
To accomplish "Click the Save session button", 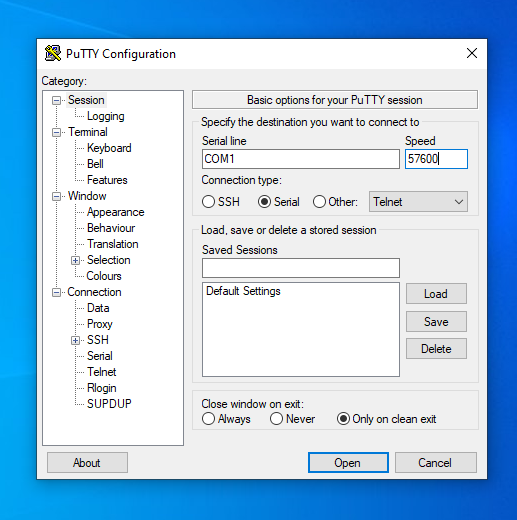I will point(436,322).
